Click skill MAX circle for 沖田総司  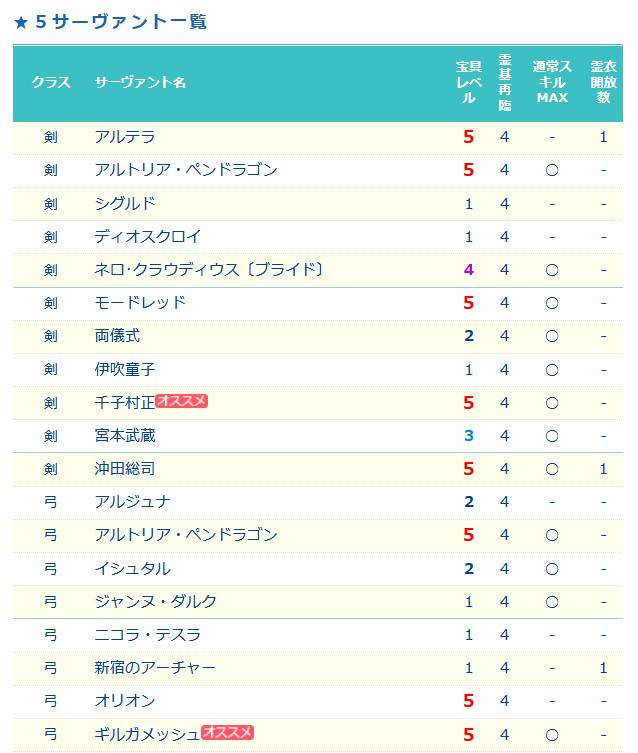552,469
